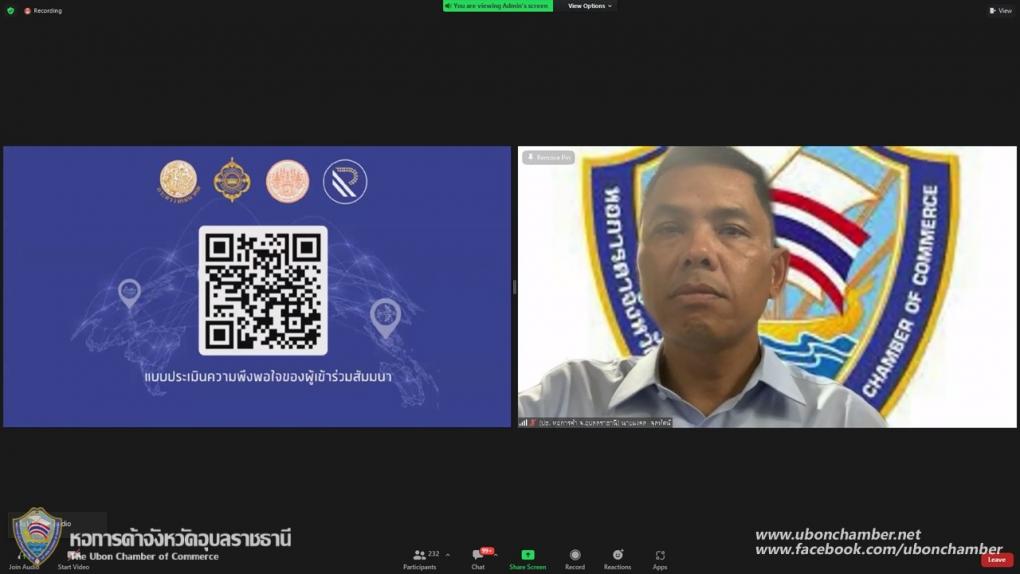Screen dimensions: 1020x574
Task: Open the Chat panel
Action: pyautogui.click(x=478, y=559)
